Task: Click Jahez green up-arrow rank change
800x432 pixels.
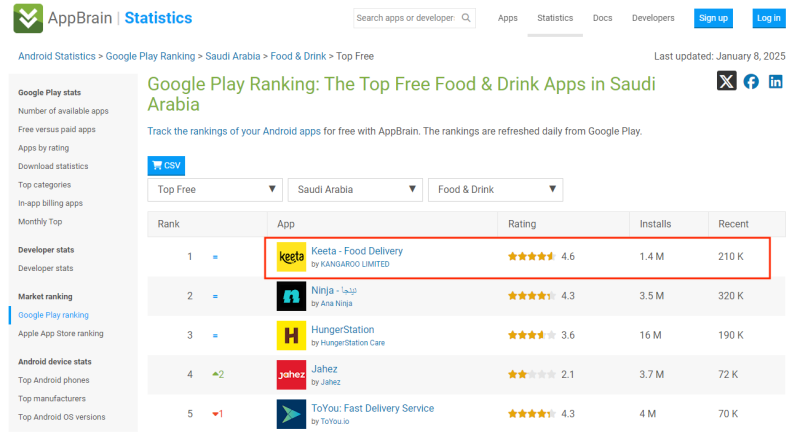Action: [x=218, y=374]
